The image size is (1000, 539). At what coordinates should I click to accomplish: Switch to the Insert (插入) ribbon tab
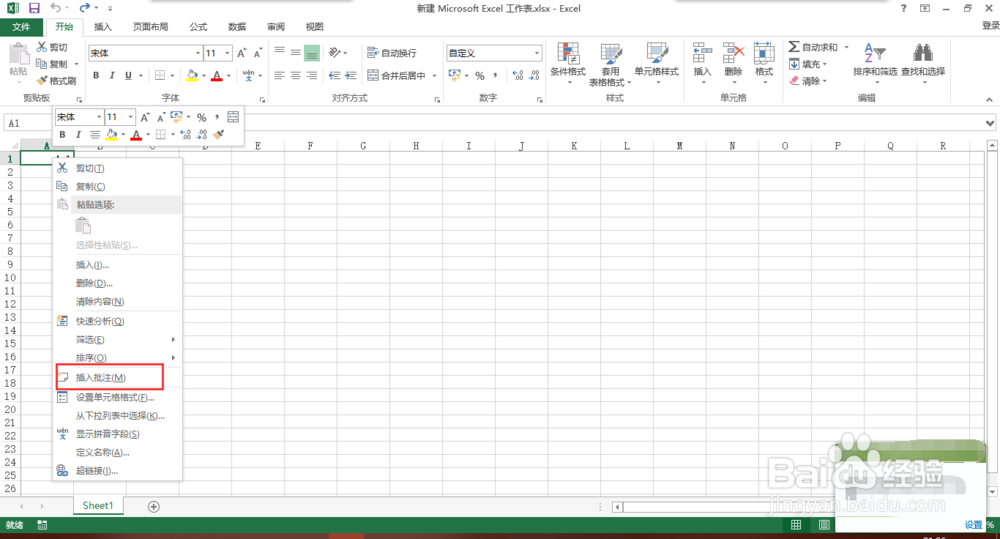point(103,27)
